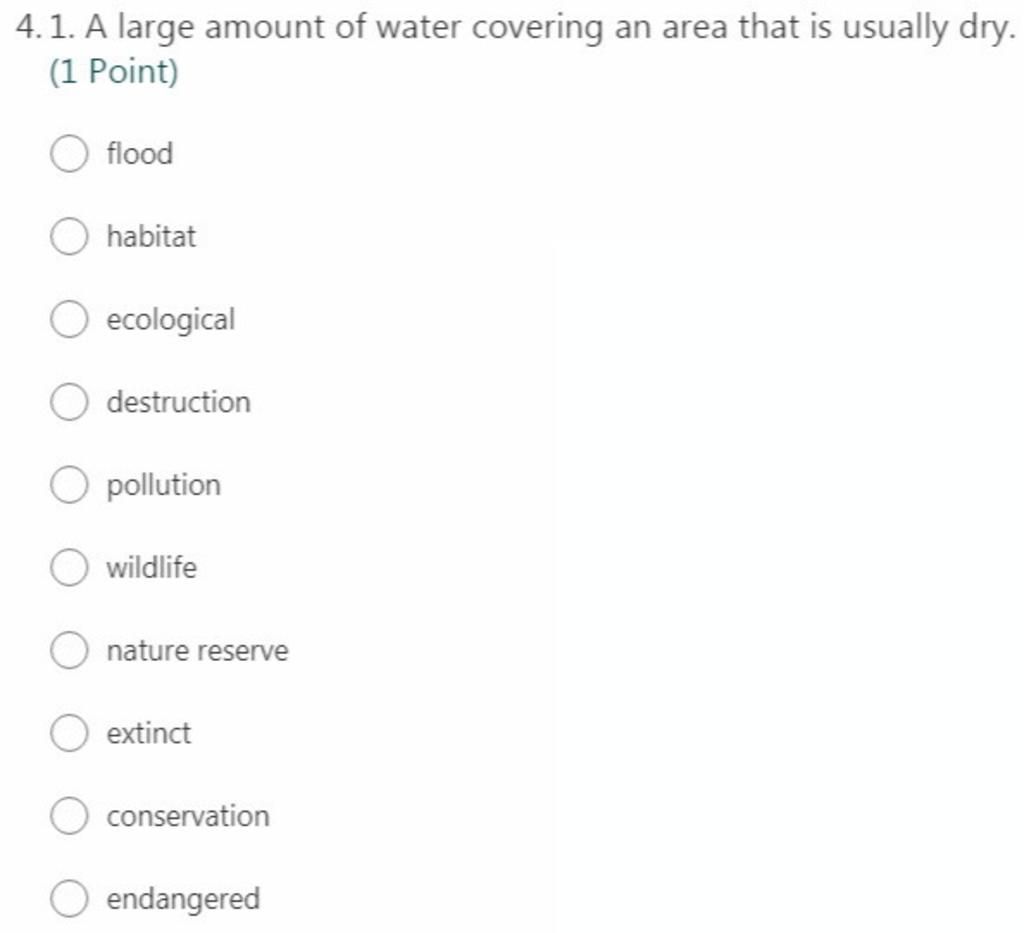
Task: Click the "ecological" answer label text
Action: click(x=170, y=321)
